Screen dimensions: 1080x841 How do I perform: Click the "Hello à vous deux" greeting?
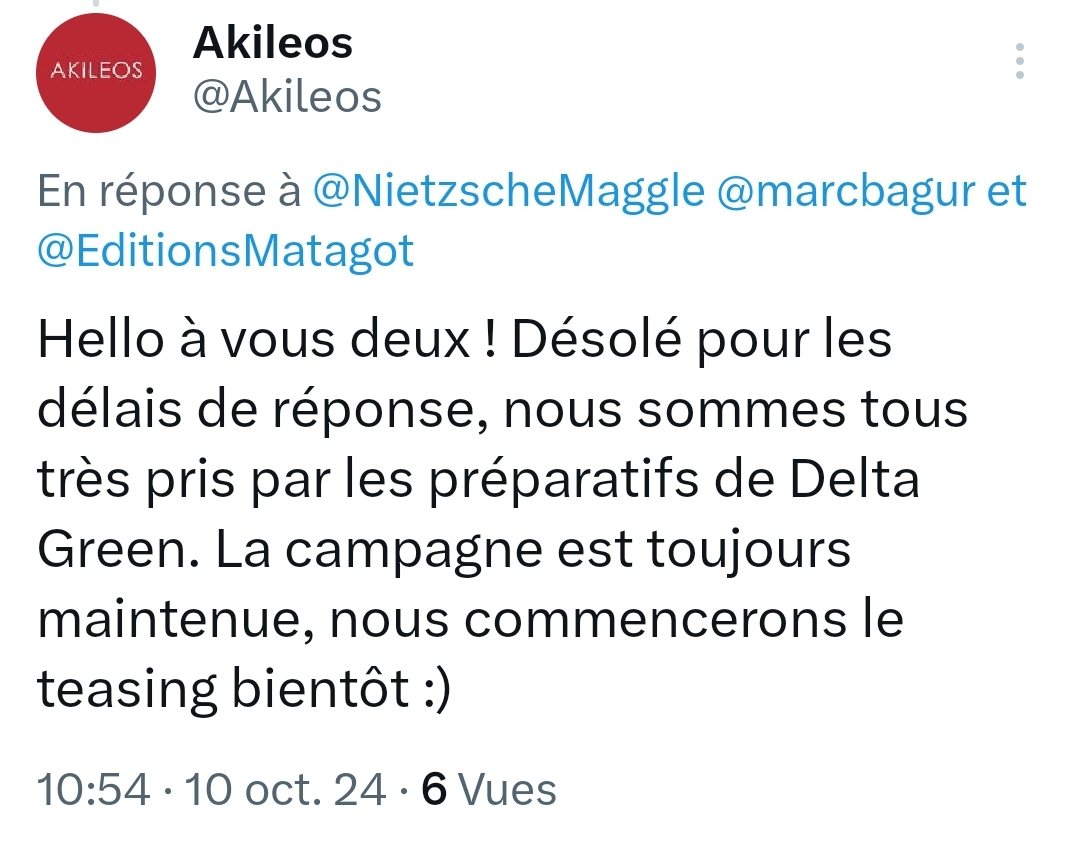point(254,341)
